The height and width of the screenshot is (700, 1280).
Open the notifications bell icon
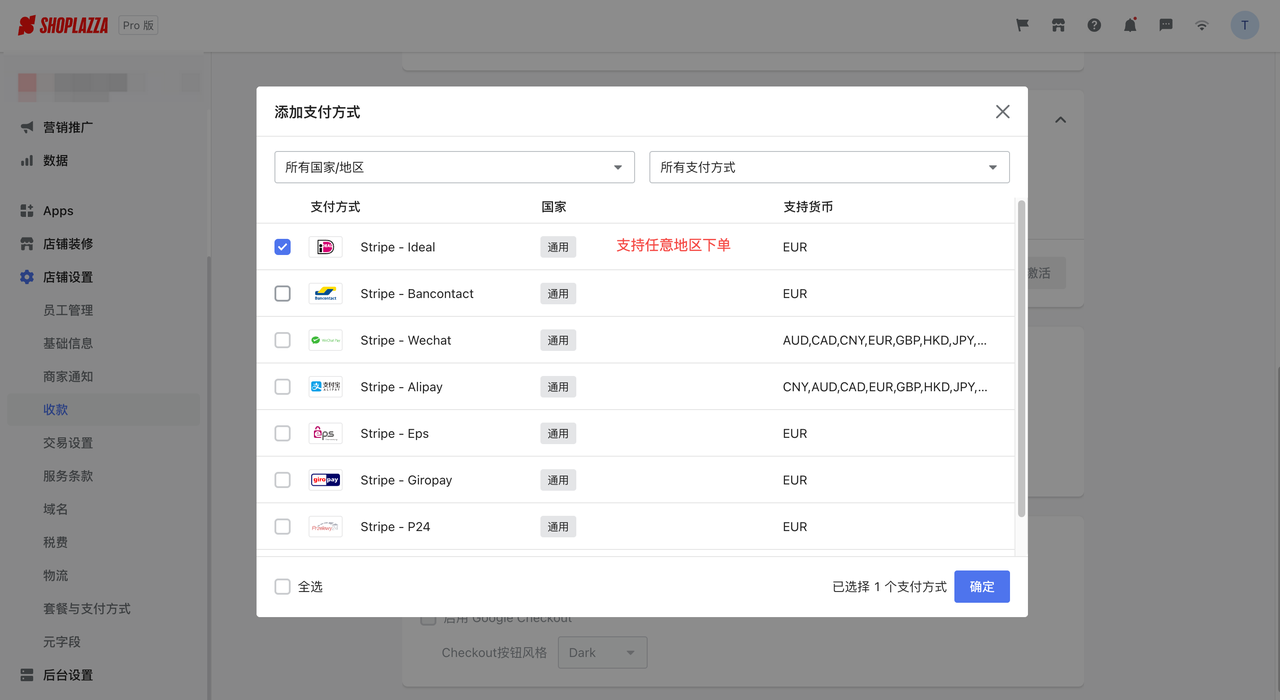pos(1130,25)
